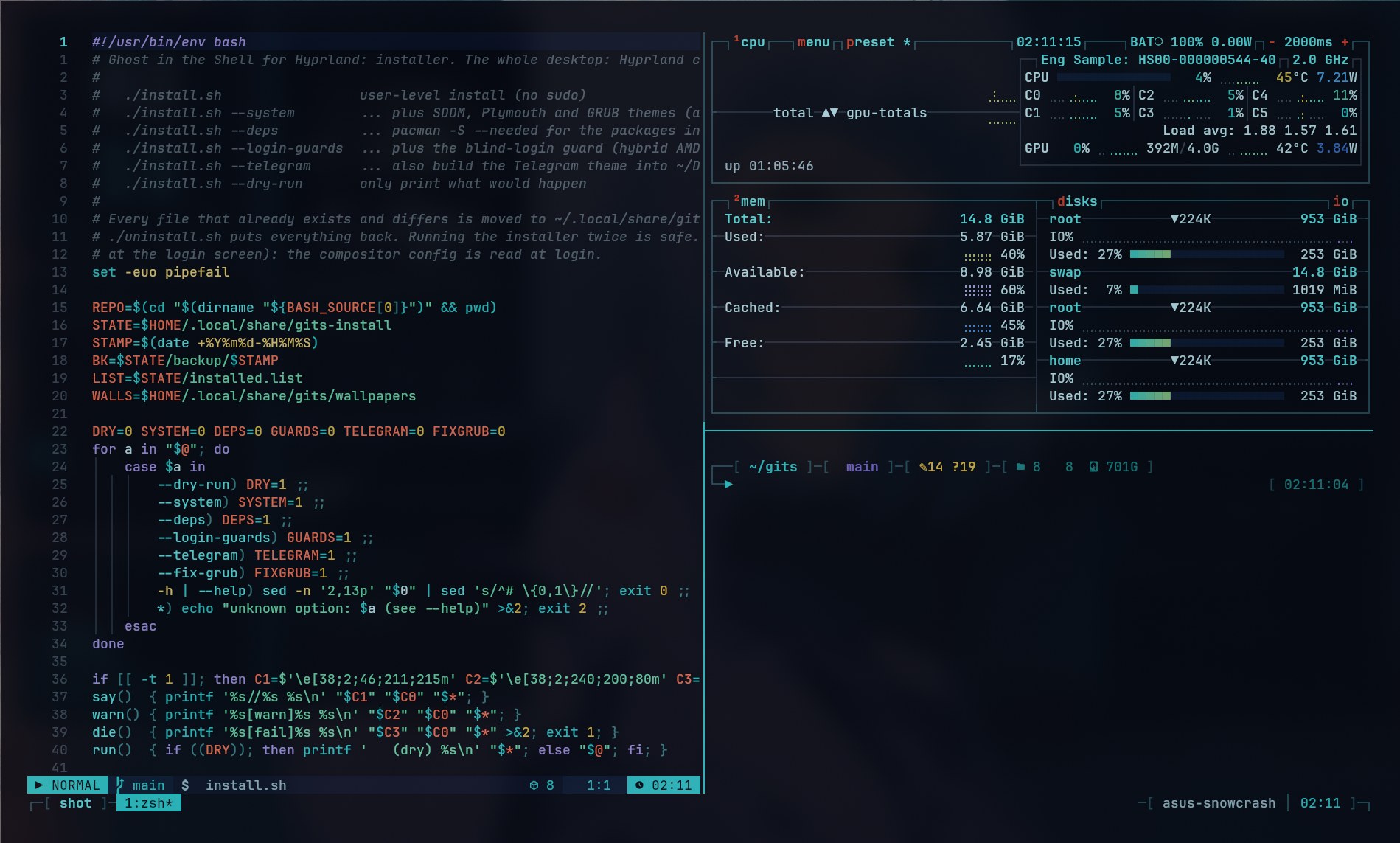1400x843 pixels.
Task: Click the shell prompt arrow cursor marker
Action: (x=728, y=485)
